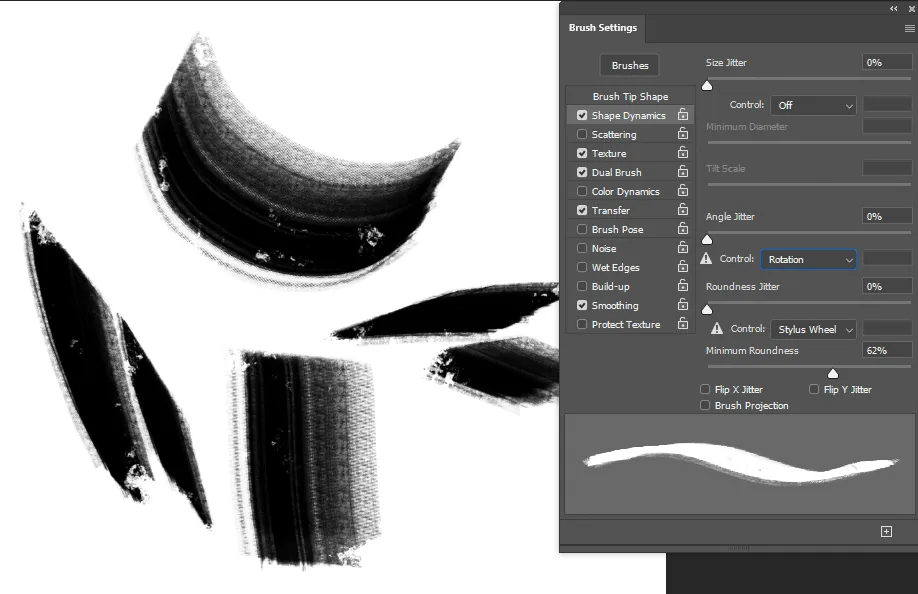
Task: Adjust the Minimum Roundness slider handle
Action: tap(833, 373)
